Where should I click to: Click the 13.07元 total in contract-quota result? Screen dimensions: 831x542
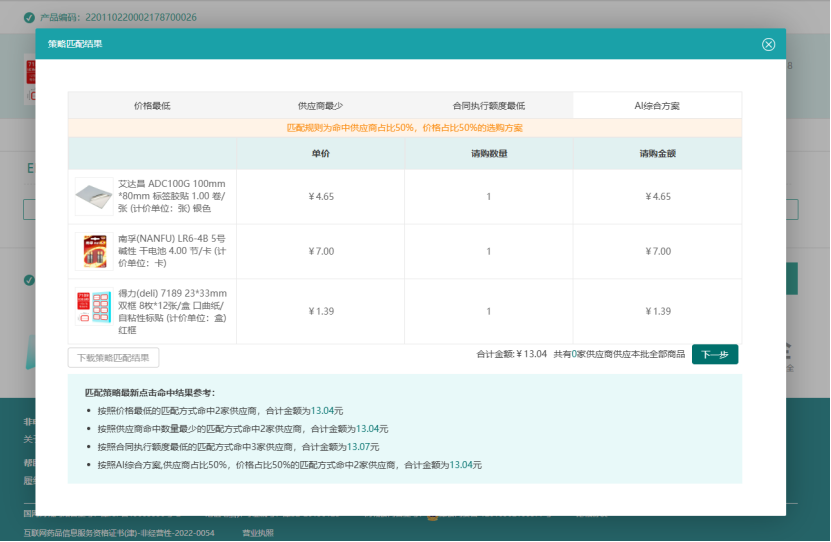(365, 447)
